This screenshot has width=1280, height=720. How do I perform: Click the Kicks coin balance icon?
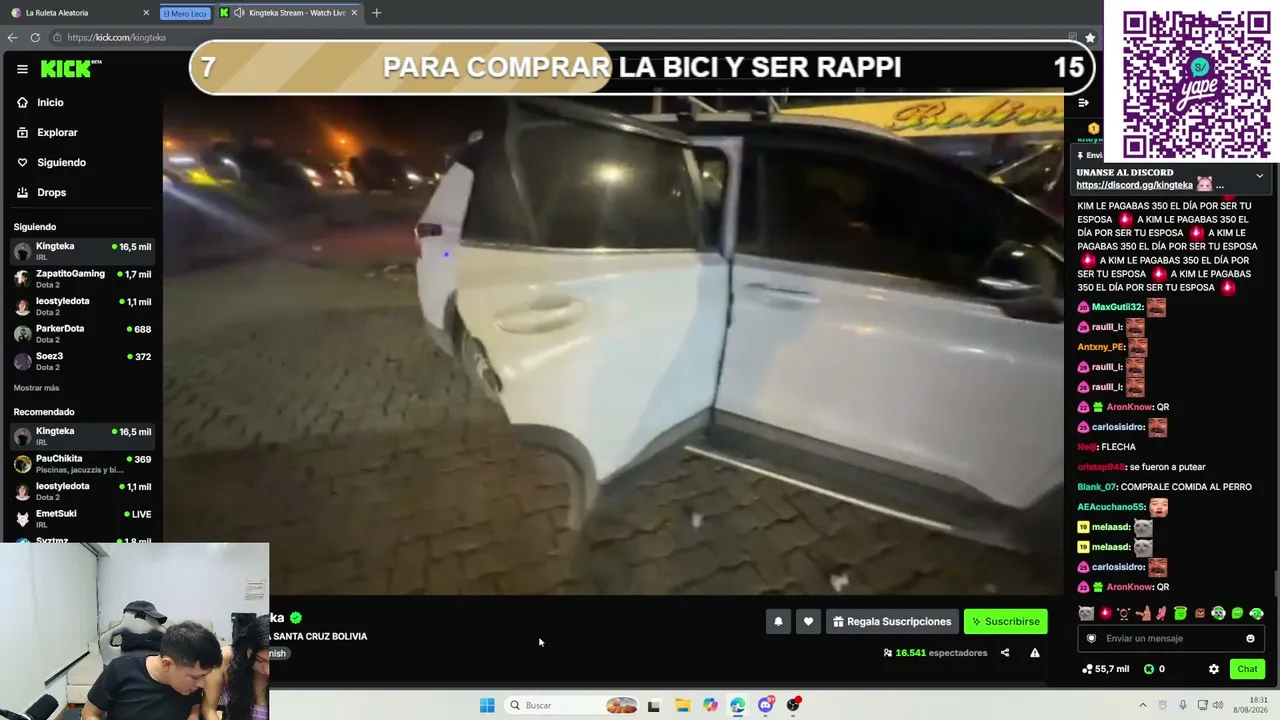pos(1149,669)
